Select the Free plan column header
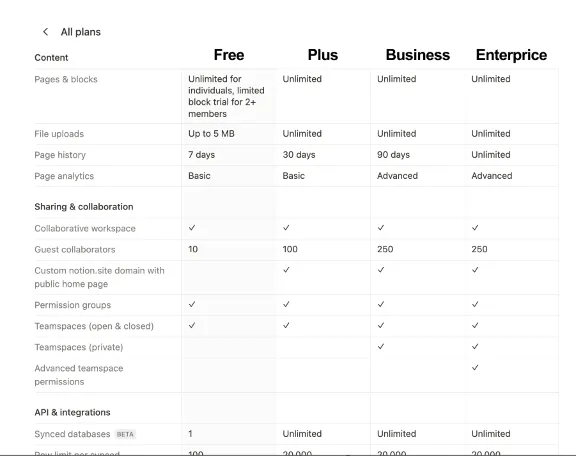The width and height of the screenshot is (576, 456). tap(229, 55)
